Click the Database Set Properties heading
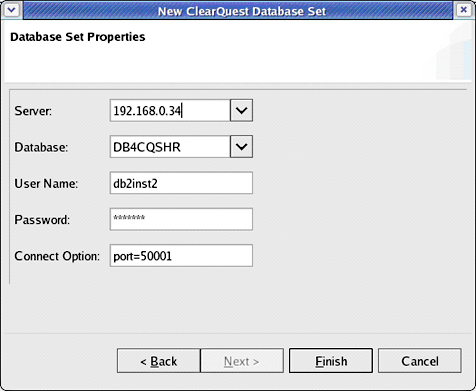Image resolution: width=476 pixels, height=391 pixels. [x=78, y=37]
